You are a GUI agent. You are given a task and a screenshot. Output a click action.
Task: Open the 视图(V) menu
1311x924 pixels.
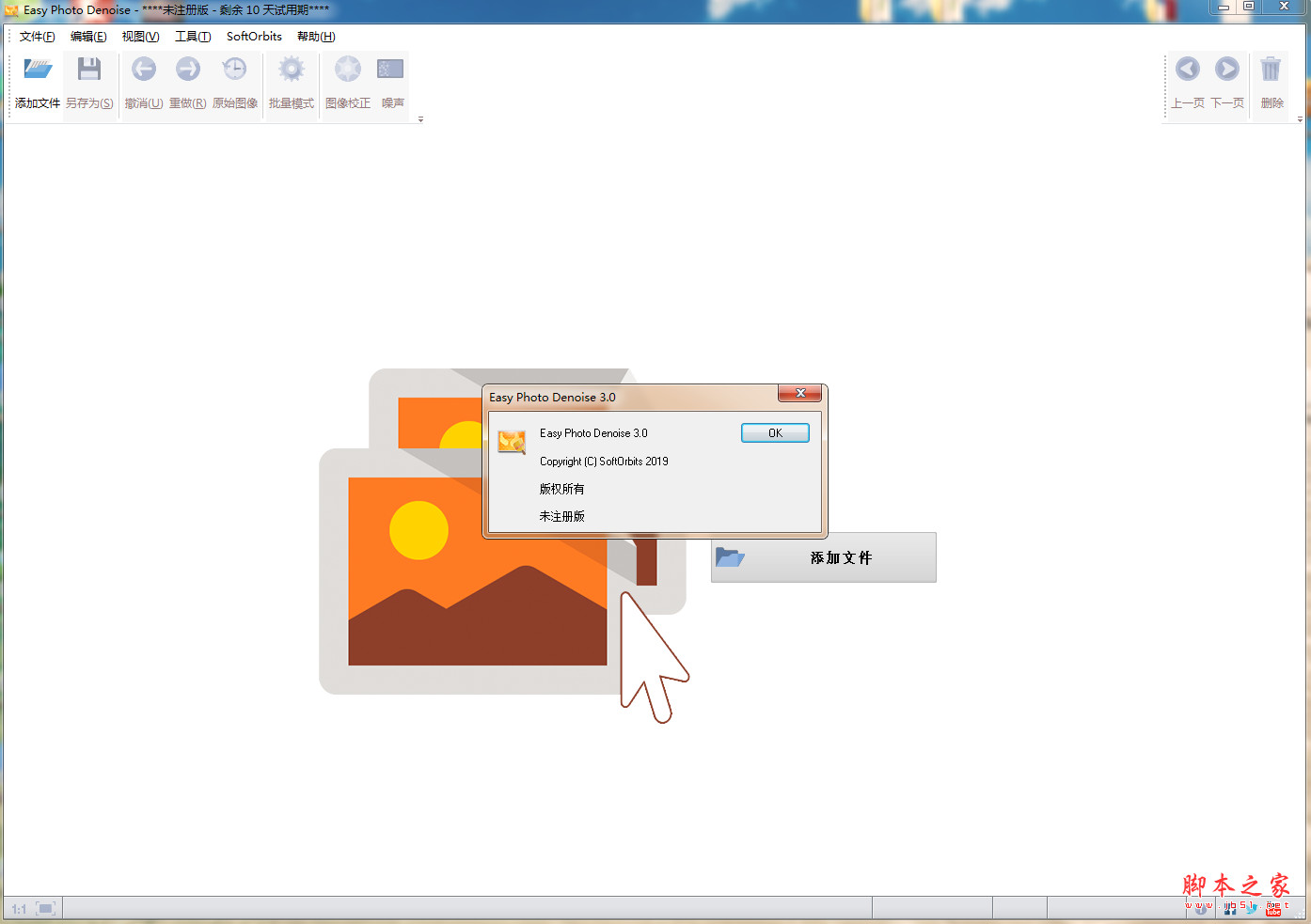140,37
